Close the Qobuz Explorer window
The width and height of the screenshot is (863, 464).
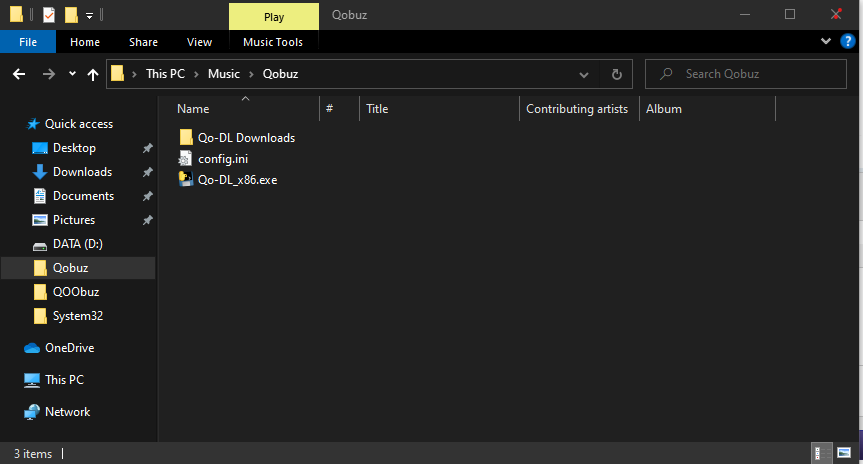click(836, 14)
